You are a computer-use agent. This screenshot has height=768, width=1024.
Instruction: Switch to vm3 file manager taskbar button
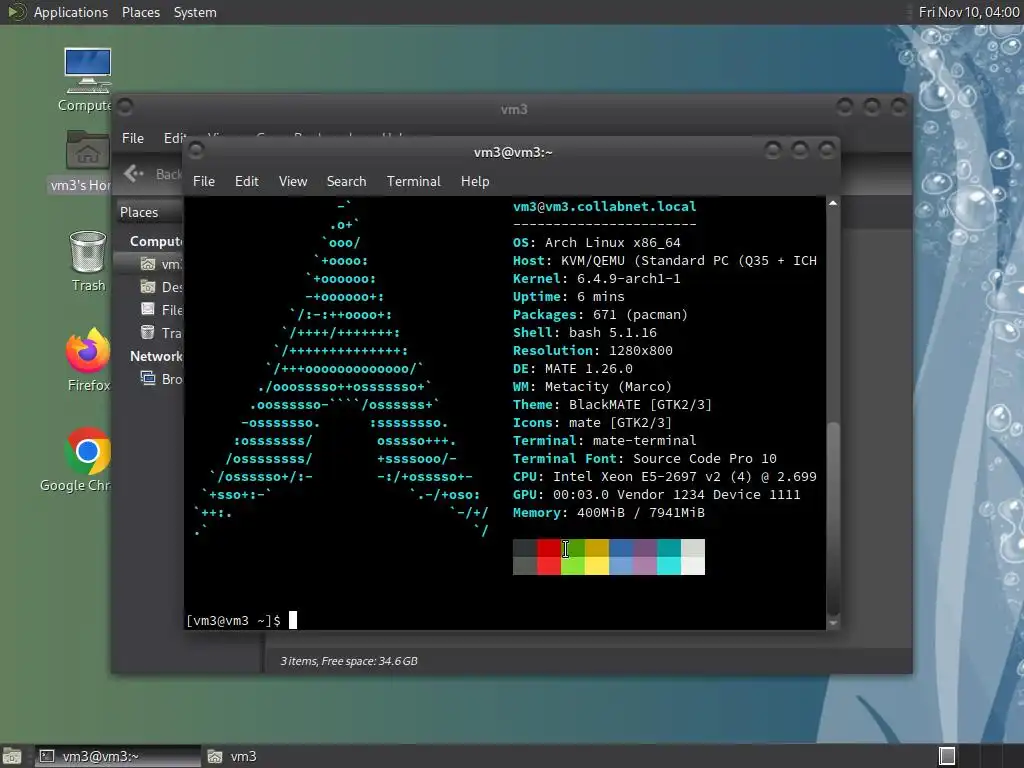[232, 756]
